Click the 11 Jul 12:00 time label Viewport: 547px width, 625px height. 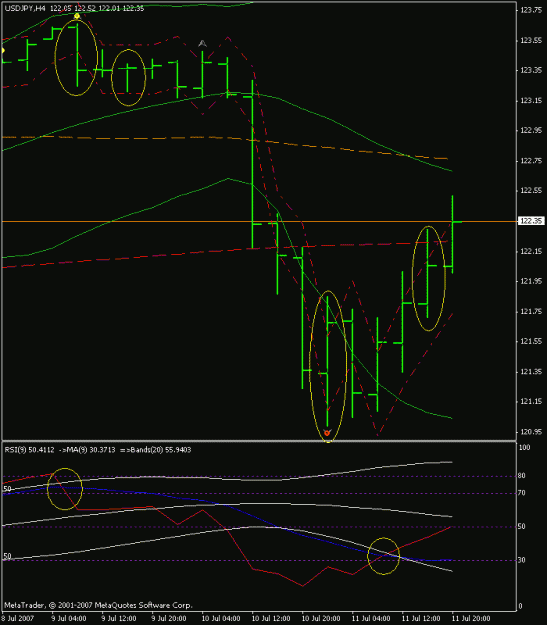coord(421,618)
